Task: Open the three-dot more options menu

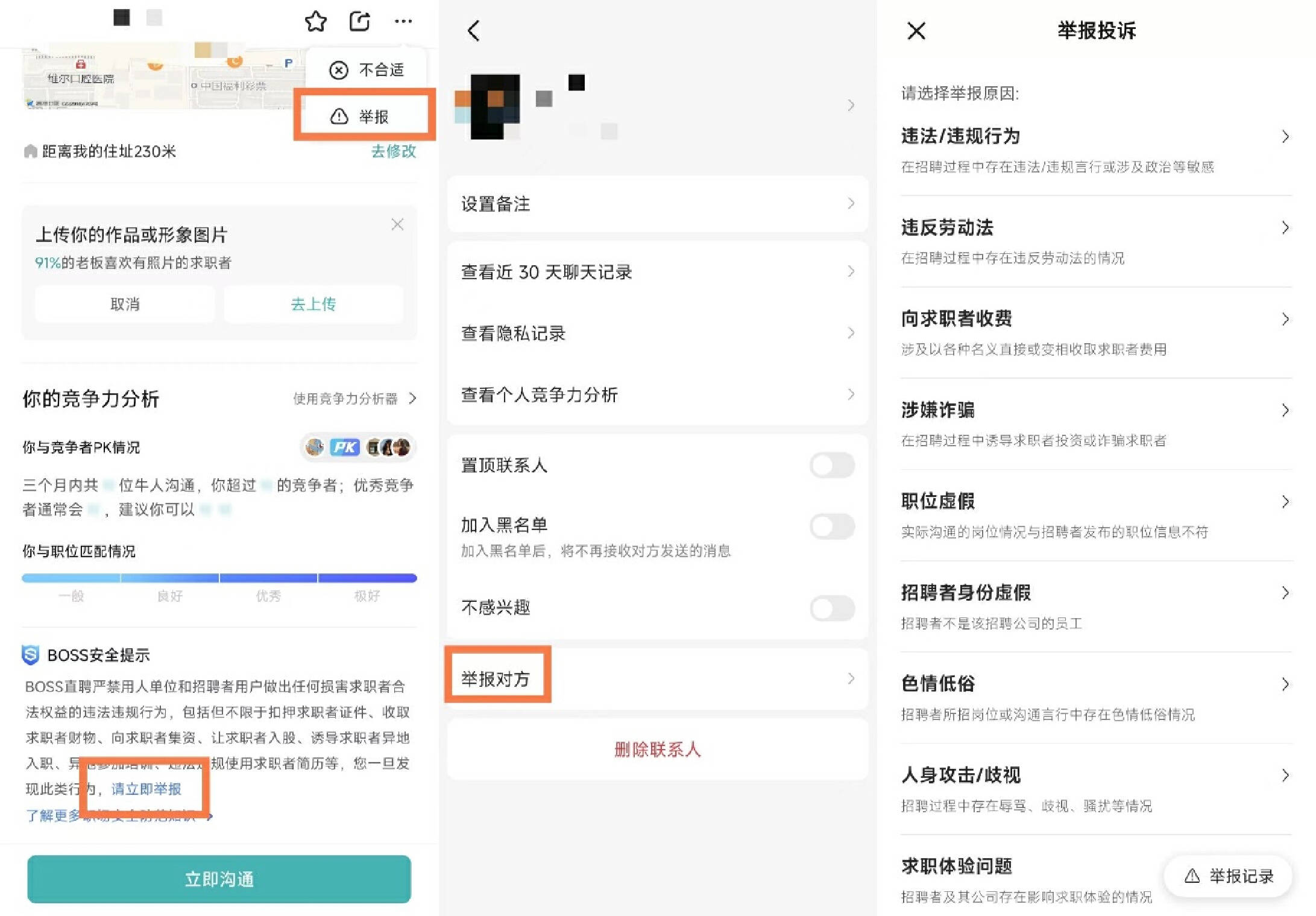Action: pyautogui.click(x=403, y=22)
